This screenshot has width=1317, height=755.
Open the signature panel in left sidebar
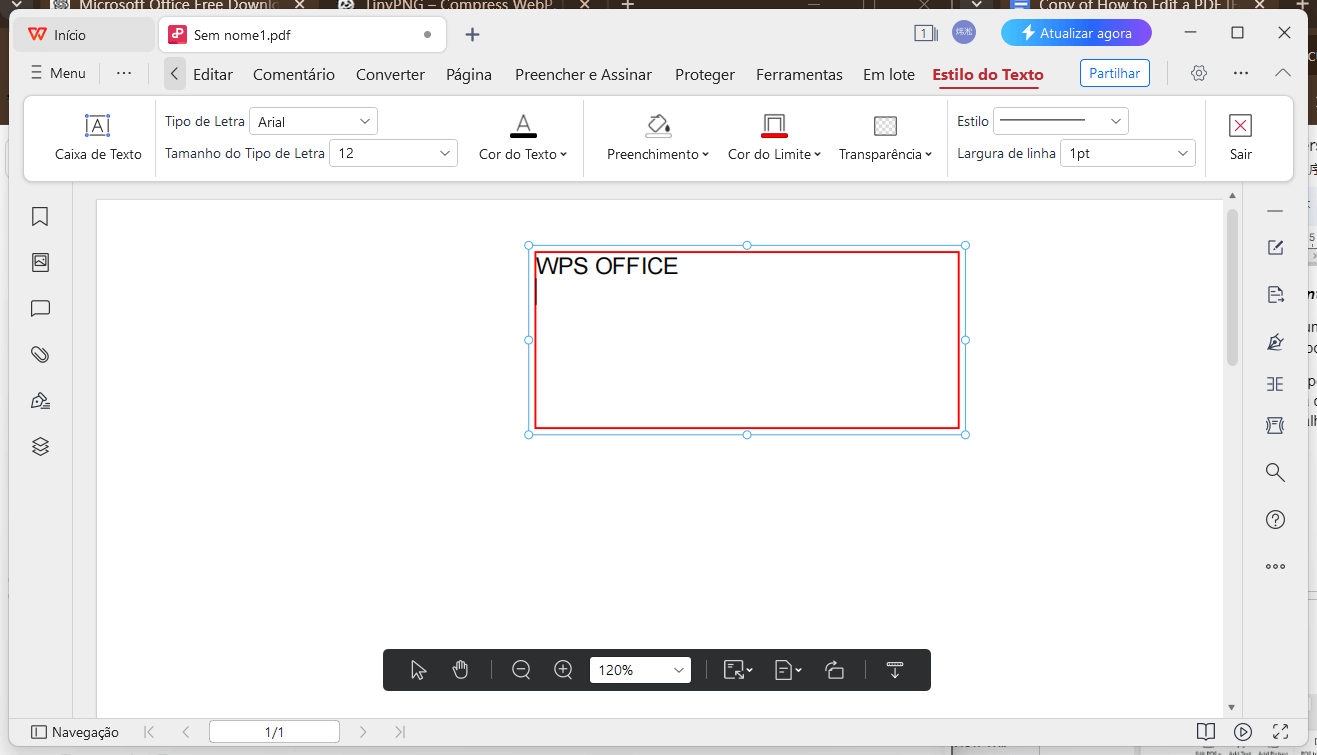click(x=40, y=401)
